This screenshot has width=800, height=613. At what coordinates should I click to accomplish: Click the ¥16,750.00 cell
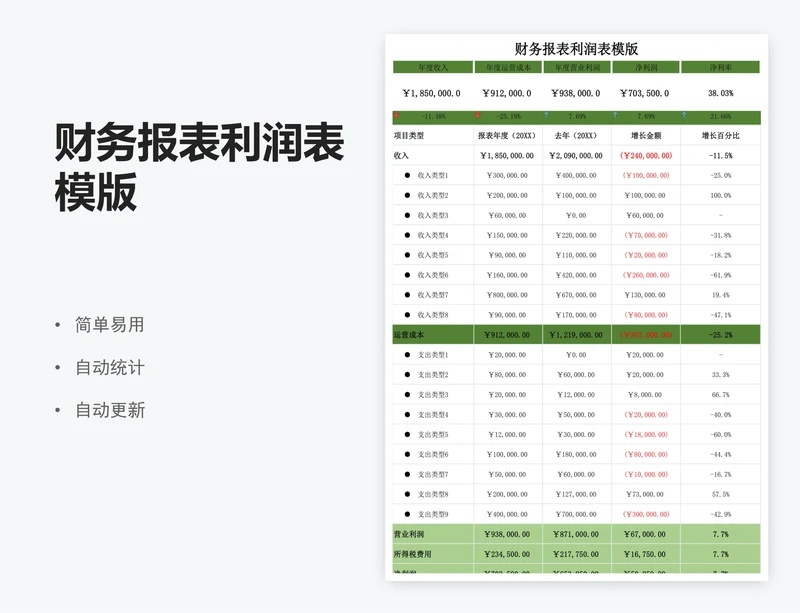click(645, 554)
